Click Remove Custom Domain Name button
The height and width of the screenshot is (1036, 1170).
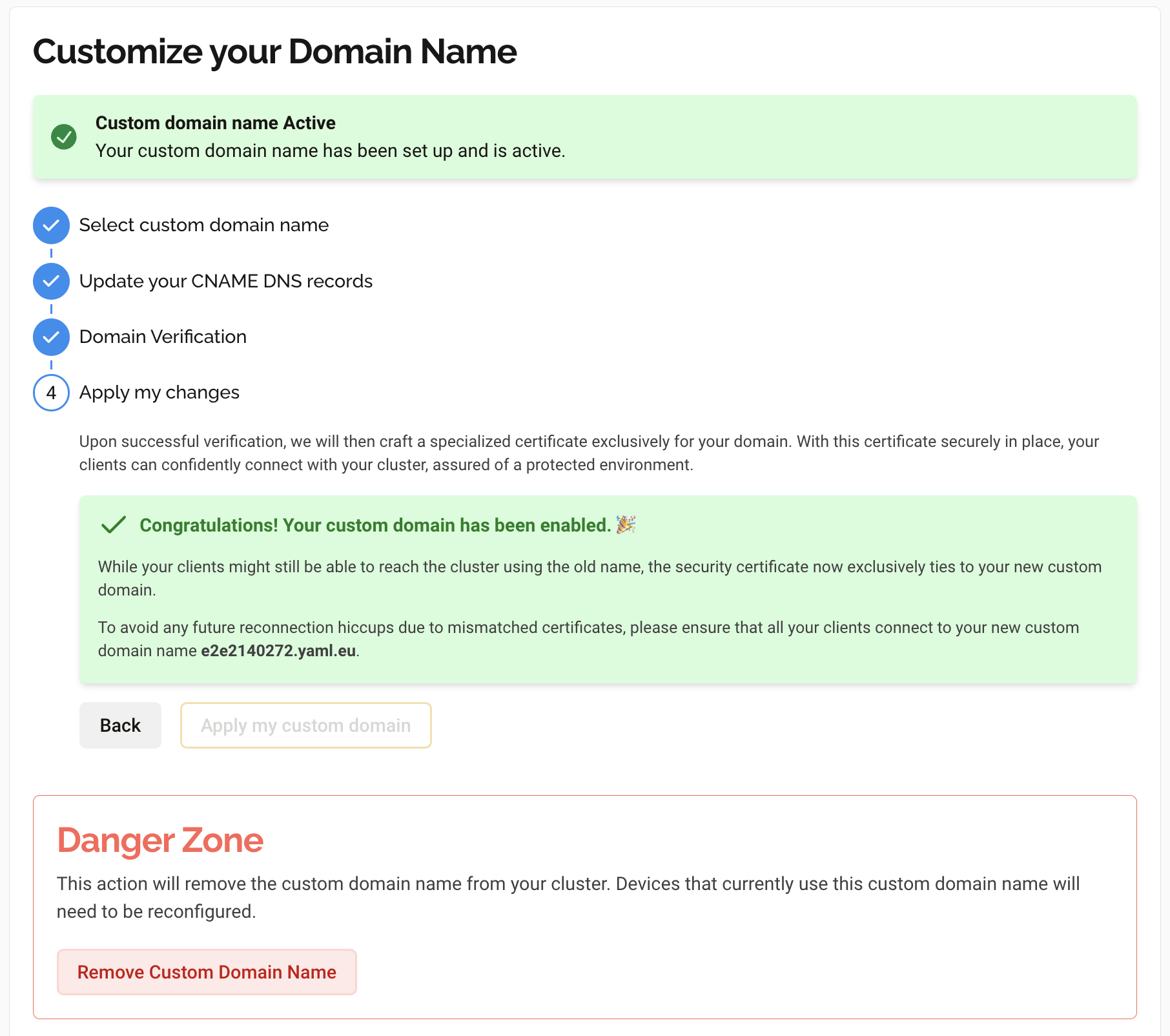(207, 972)
